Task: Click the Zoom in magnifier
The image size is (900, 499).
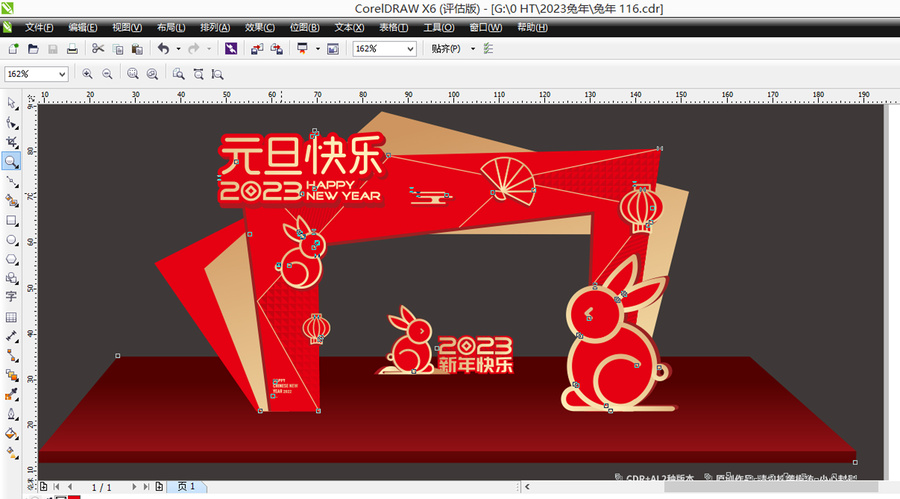Action: pyautogui.click(x=87, y=74)
